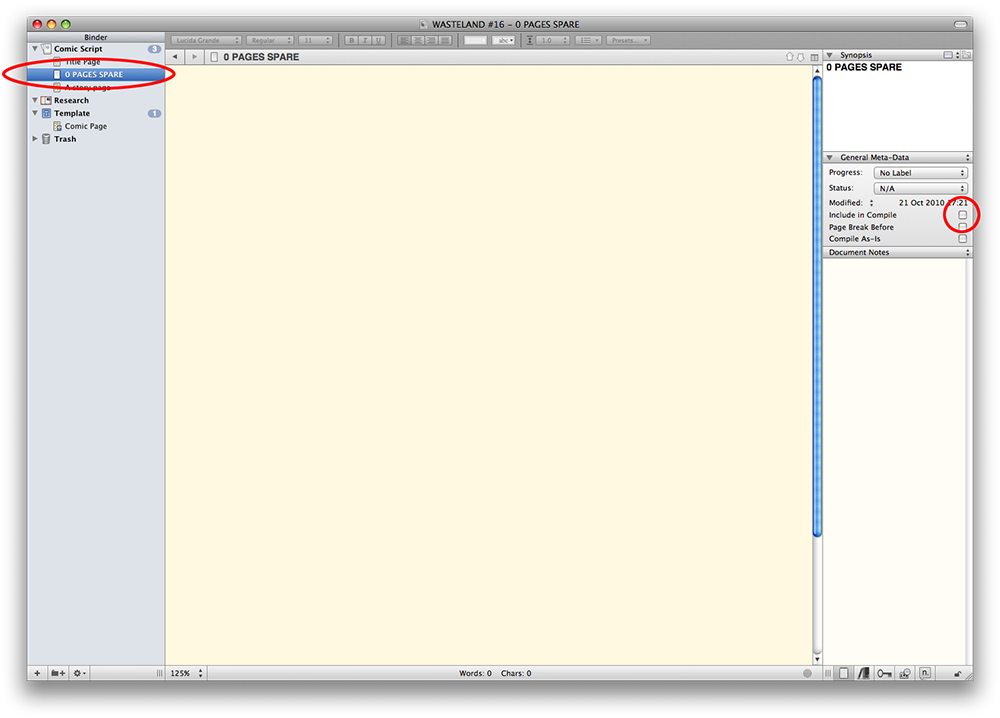Change the 125% zoom level selector

pos(186,674)
